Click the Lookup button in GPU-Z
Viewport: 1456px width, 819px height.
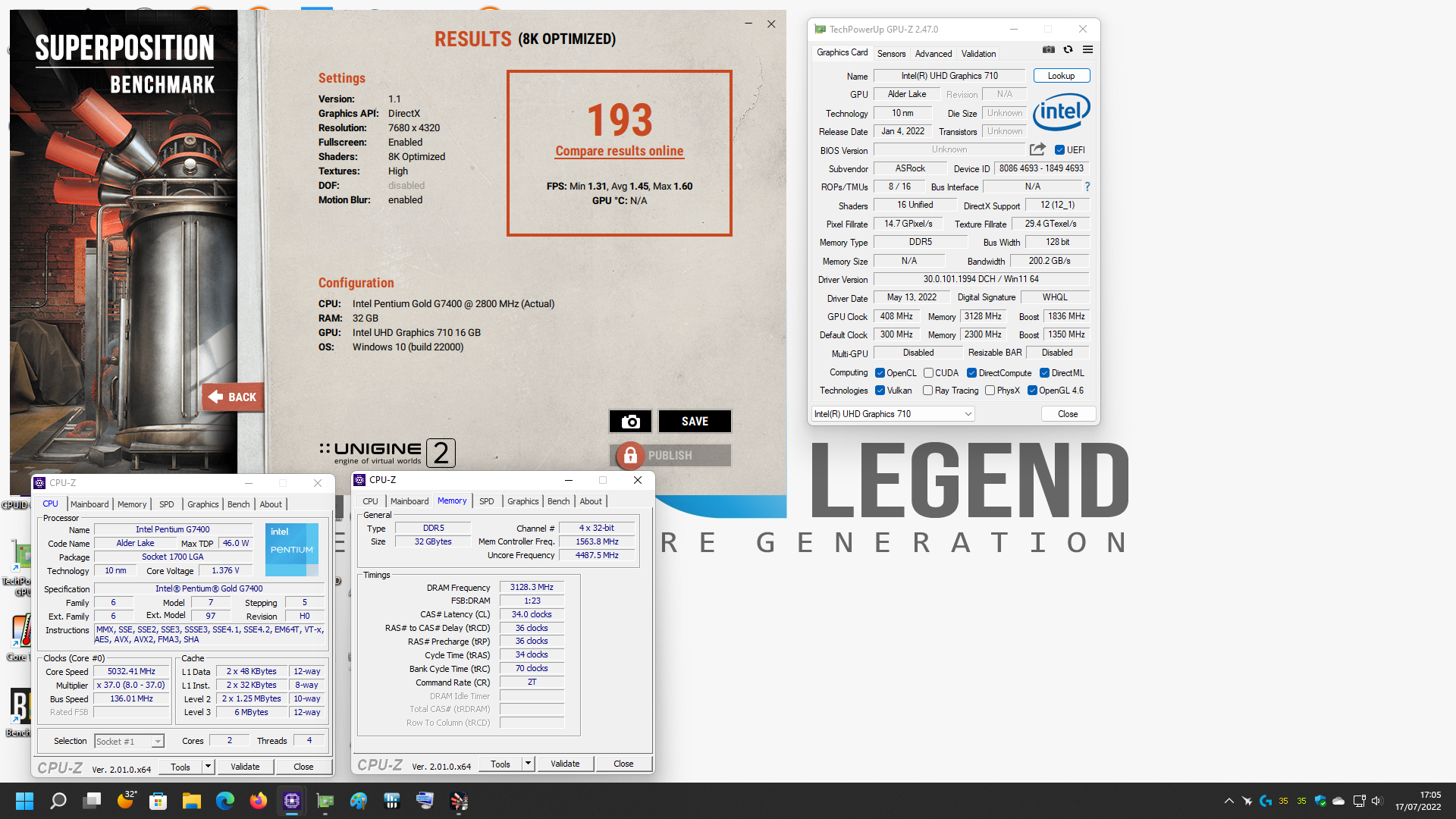[x=1061, y=76]
